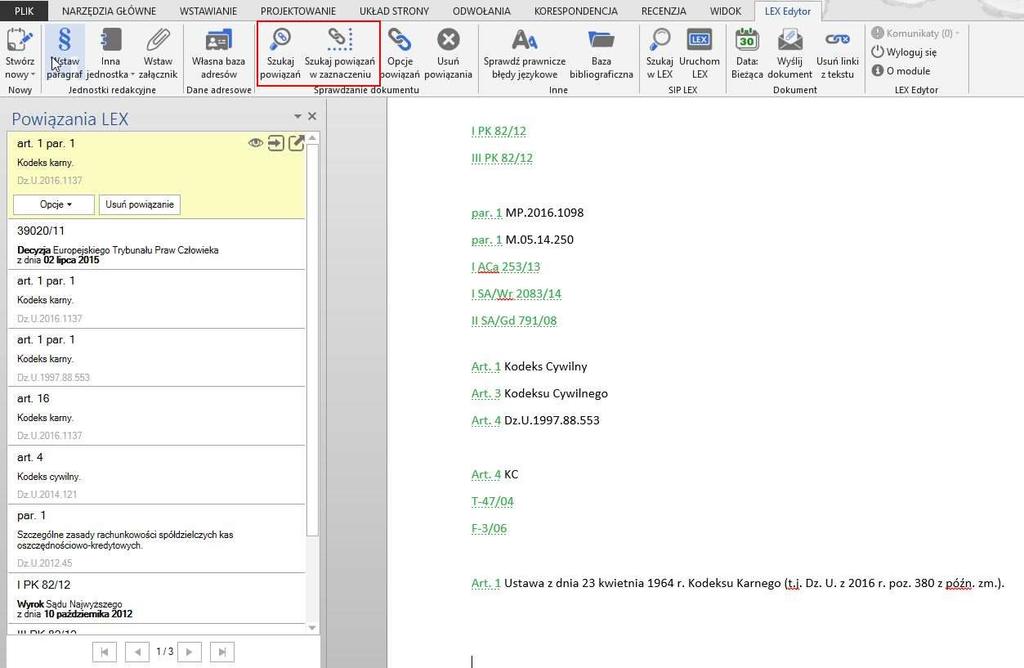Switch to NARZĘDZIA GŁÓWNE tab
The width and height of the screenshot is (1024, 668).
109,11
